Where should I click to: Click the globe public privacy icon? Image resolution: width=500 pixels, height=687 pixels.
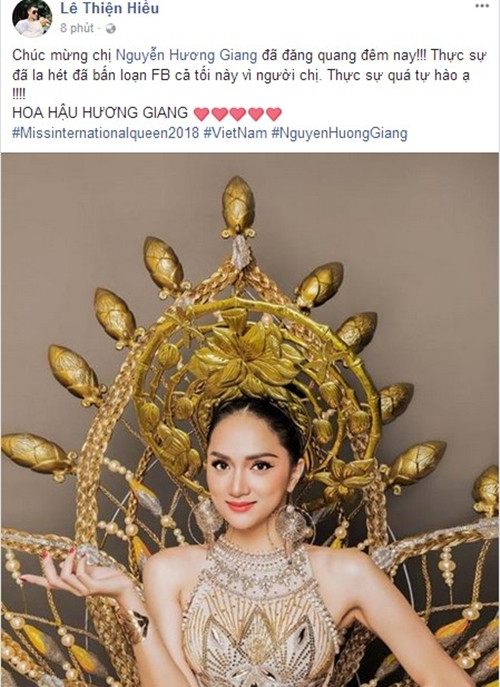[110, 28]
